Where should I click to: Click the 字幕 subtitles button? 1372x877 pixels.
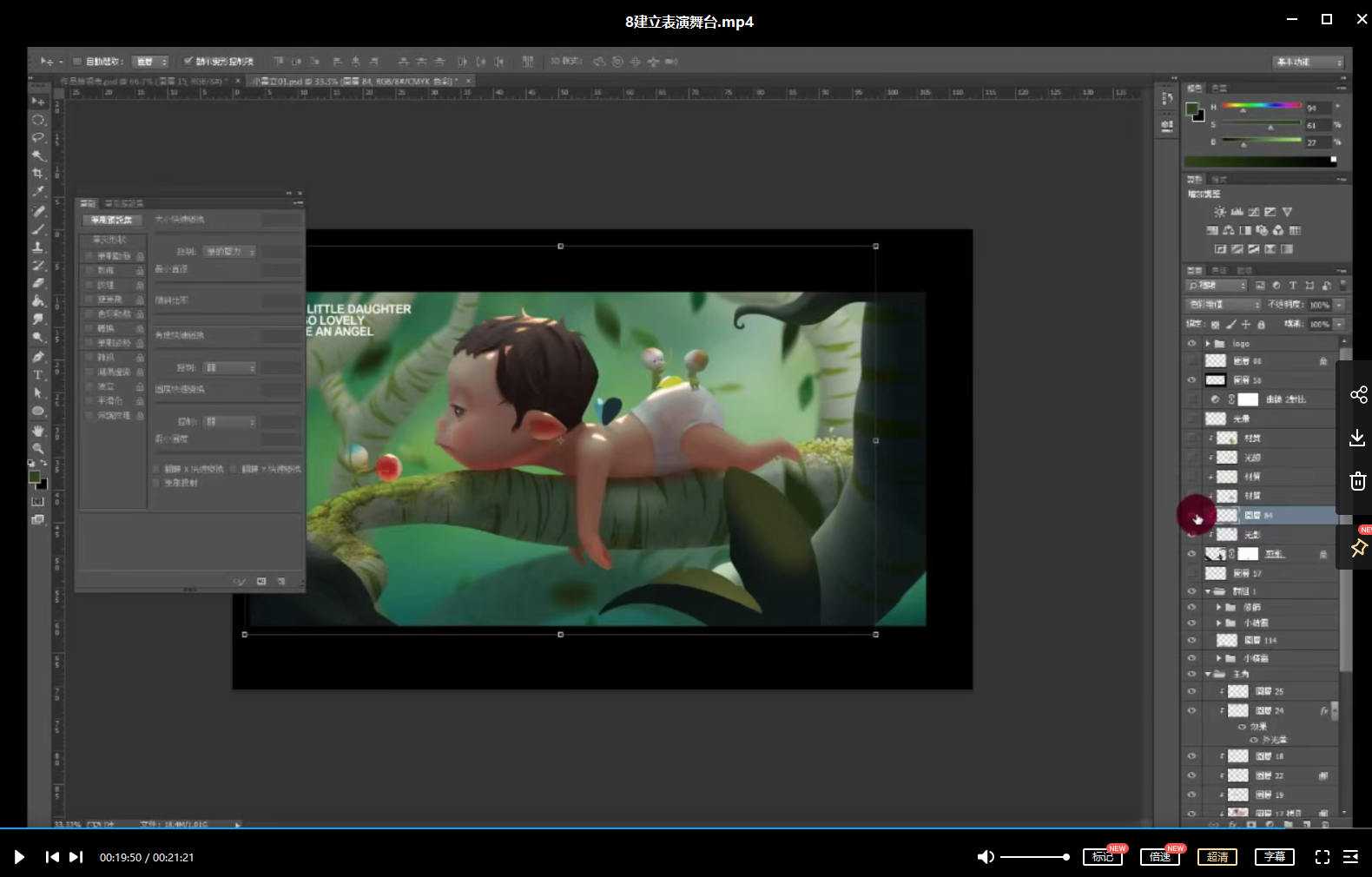click(1274, 857)
